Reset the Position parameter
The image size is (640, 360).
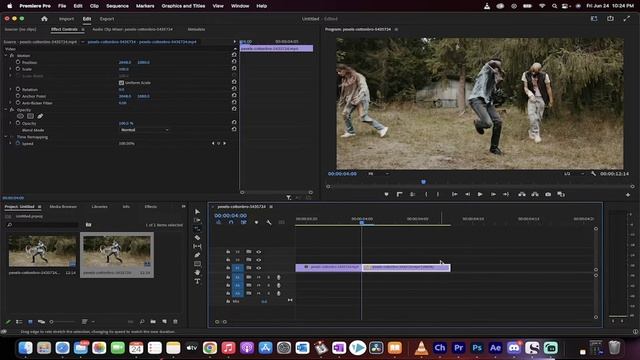[x=234, y=62]
